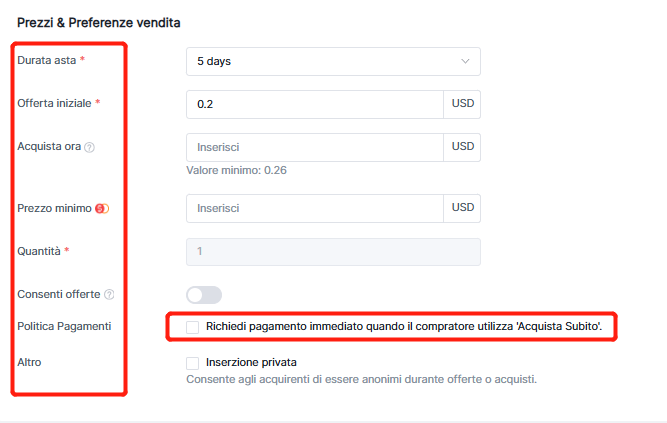Tick the Inserzione privata checkbox
The height and width of the screenshot is (423, 667).
(x=193, y=362)
